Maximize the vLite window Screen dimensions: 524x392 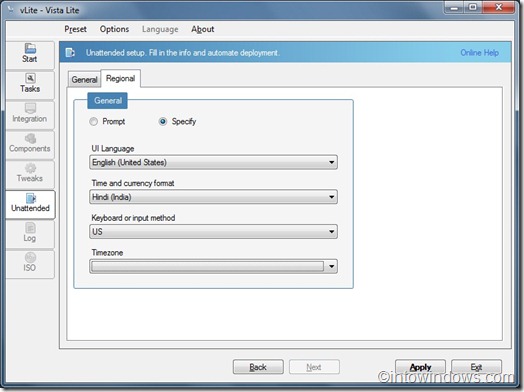coord(473,7)
